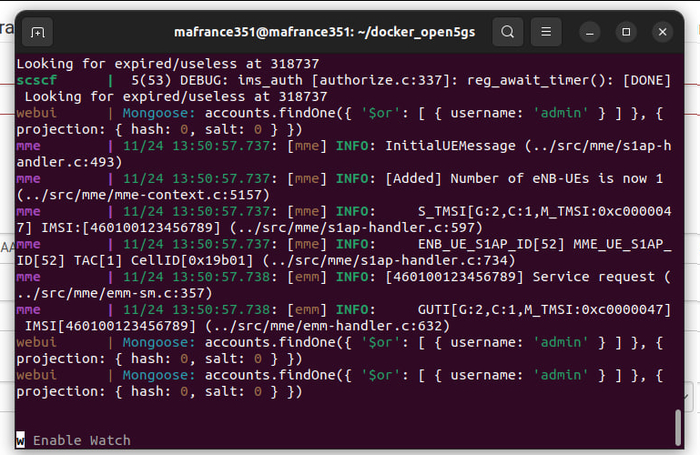
Task: Click the scscf service label
Action: [x=38, y=81]
